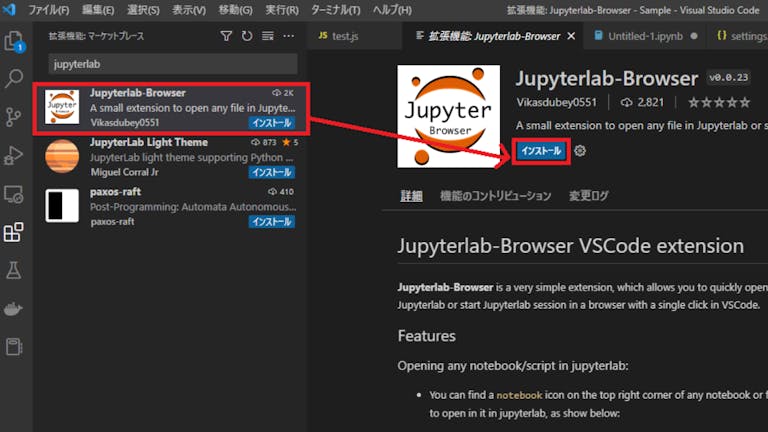Screen dimensions: 768x432
Task: Click the Features heading in readme
Action: (427, 336)
